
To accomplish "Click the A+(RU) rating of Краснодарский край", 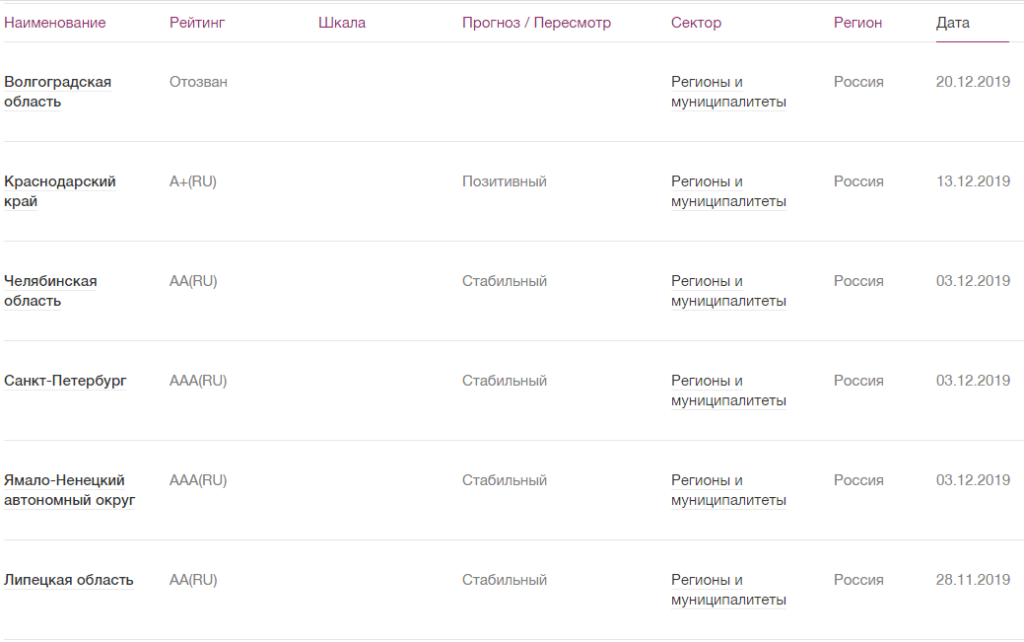I will pyautogui.click(x=193, y=182).
